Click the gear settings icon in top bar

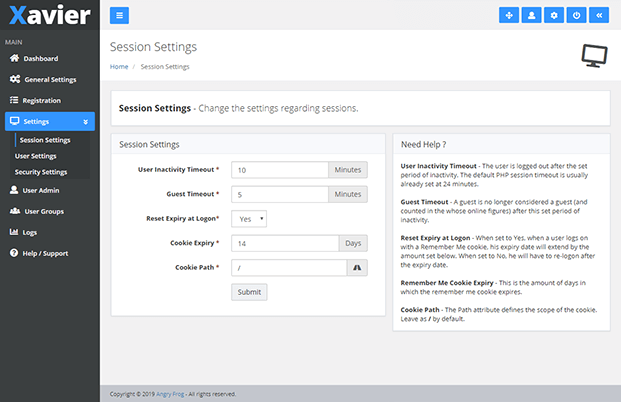tap(555, 15)
